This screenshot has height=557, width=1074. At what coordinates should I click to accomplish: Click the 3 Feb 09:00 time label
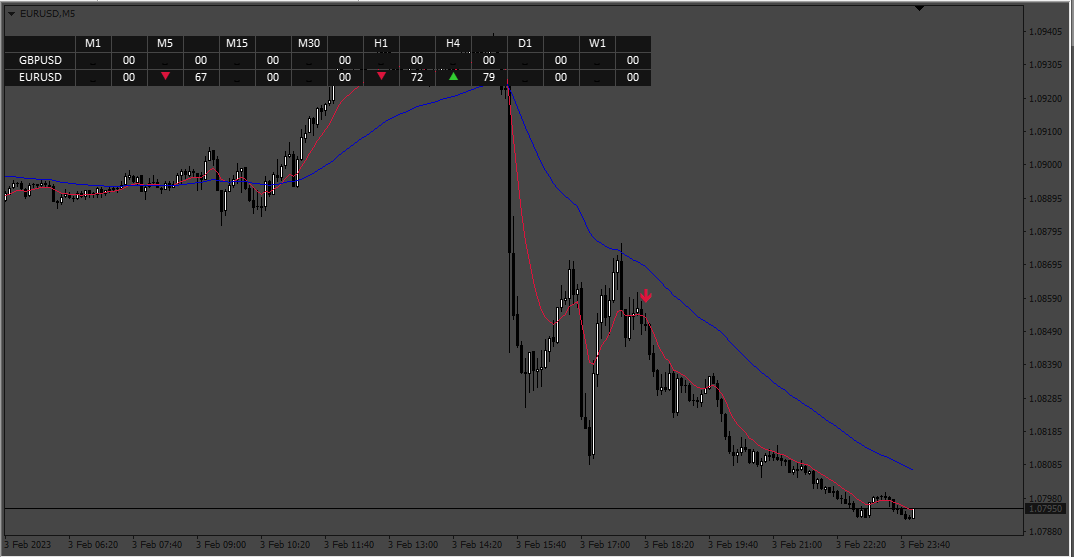tap(221, 545)
